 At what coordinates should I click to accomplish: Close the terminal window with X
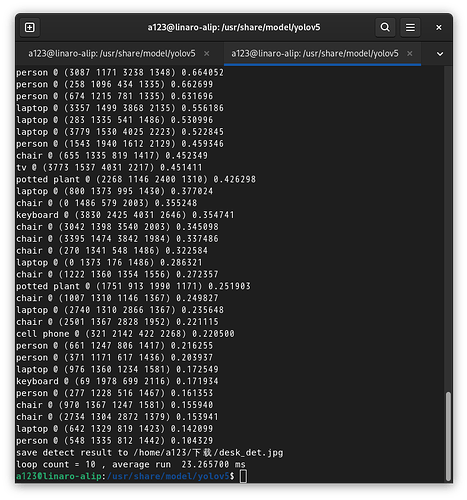click(439, 28)
